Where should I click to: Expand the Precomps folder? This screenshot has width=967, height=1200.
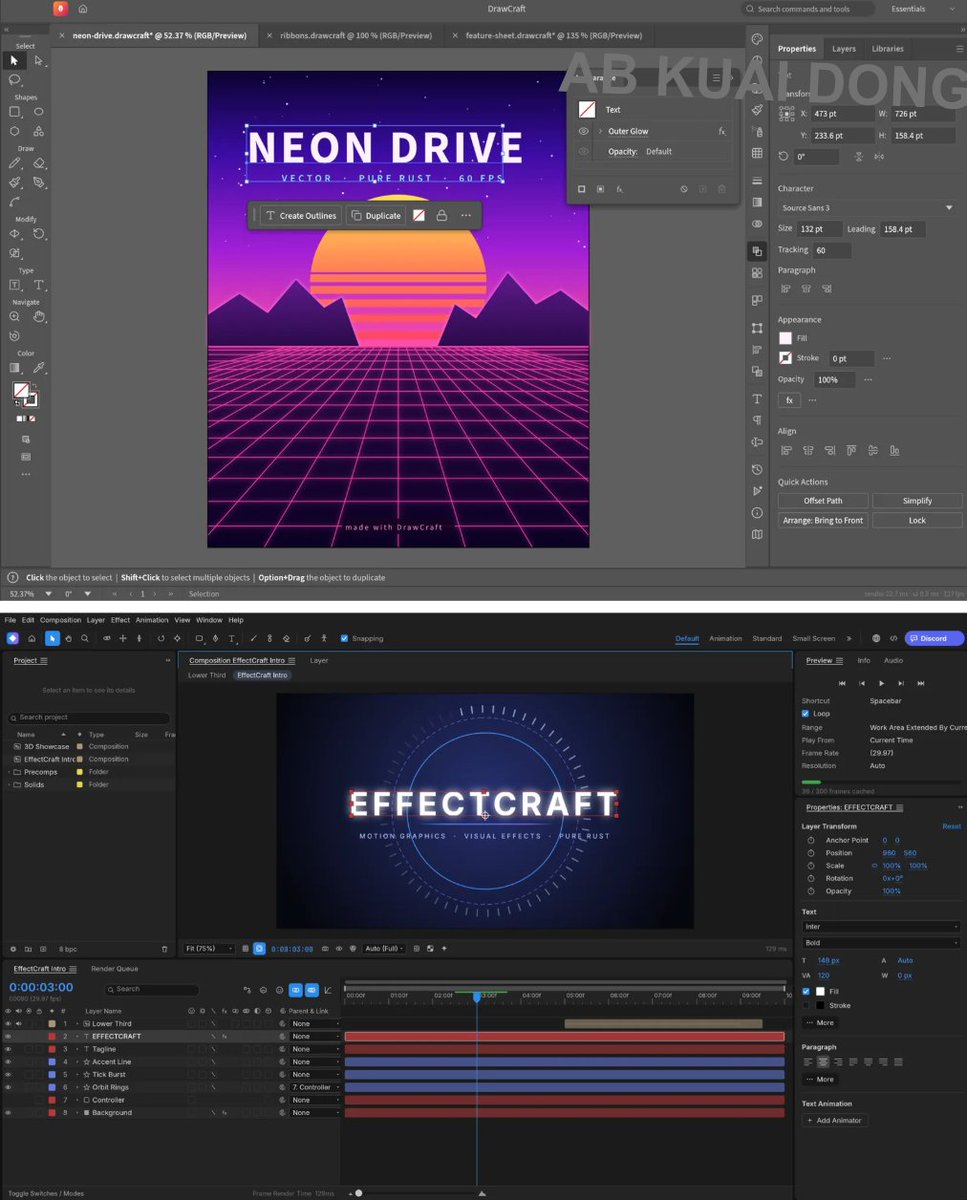pos(9,772)
